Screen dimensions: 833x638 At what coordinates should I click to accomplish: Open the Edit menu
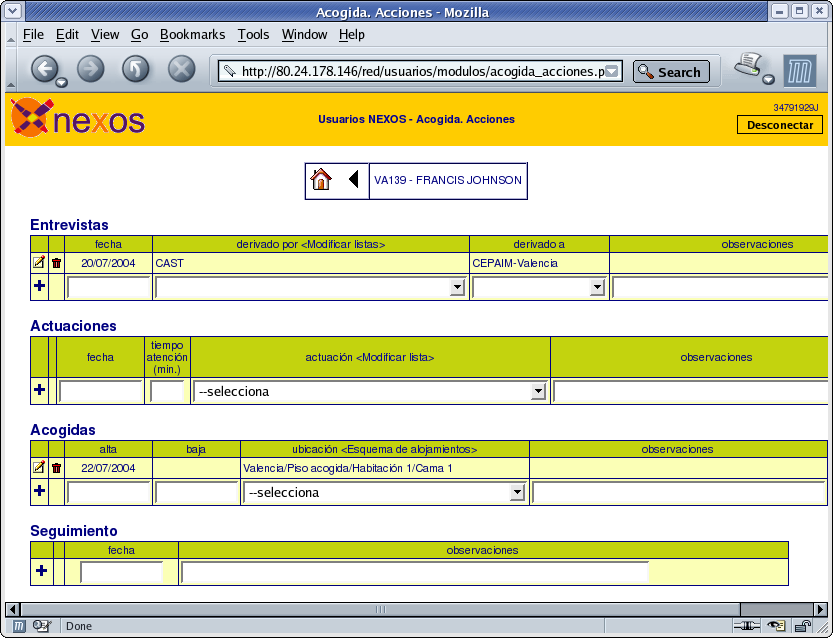coord(67,35)
